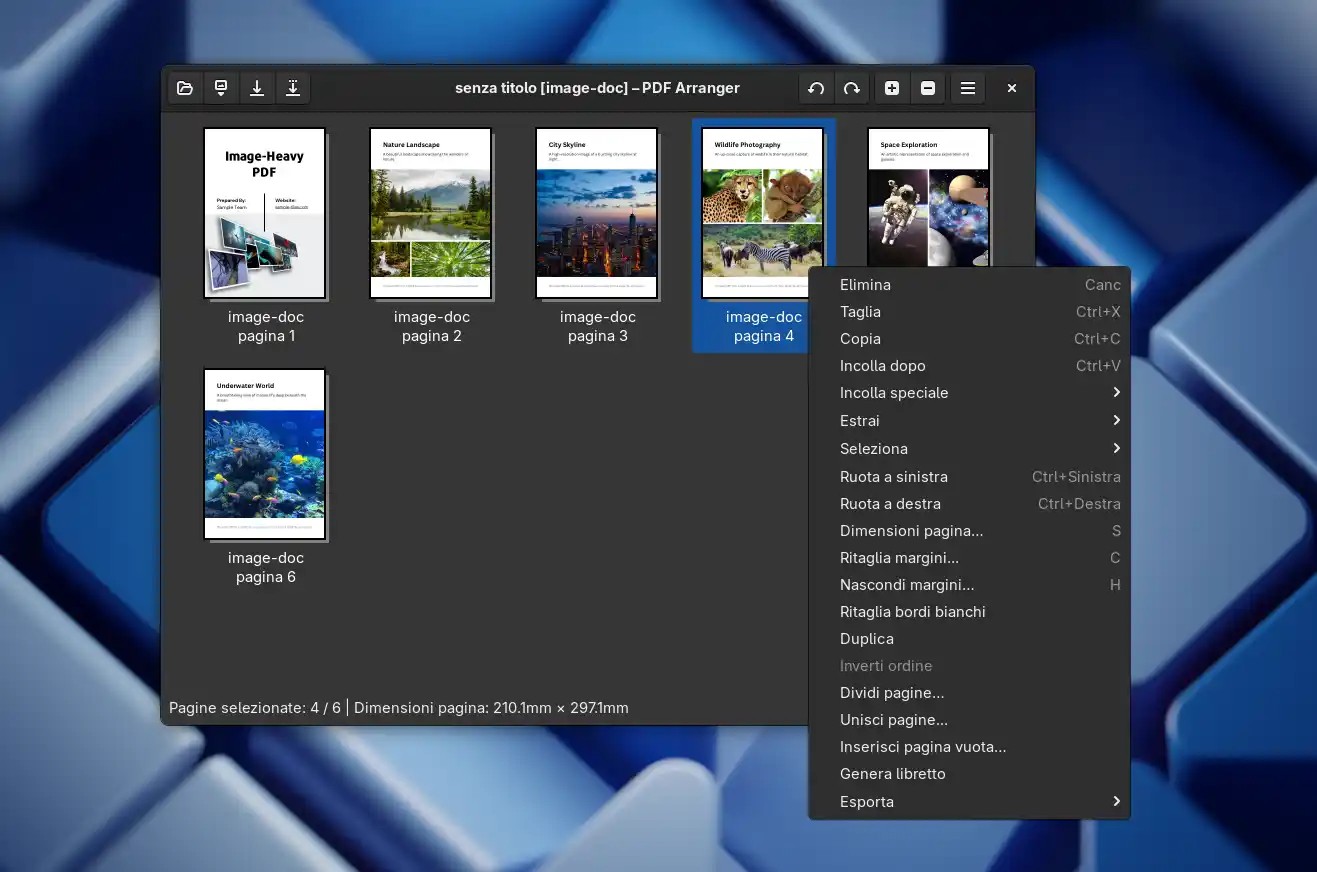Open the main hamburger menu
Image resolution: width=1317 pixels, height=872 pixels.
coord(967,88)
